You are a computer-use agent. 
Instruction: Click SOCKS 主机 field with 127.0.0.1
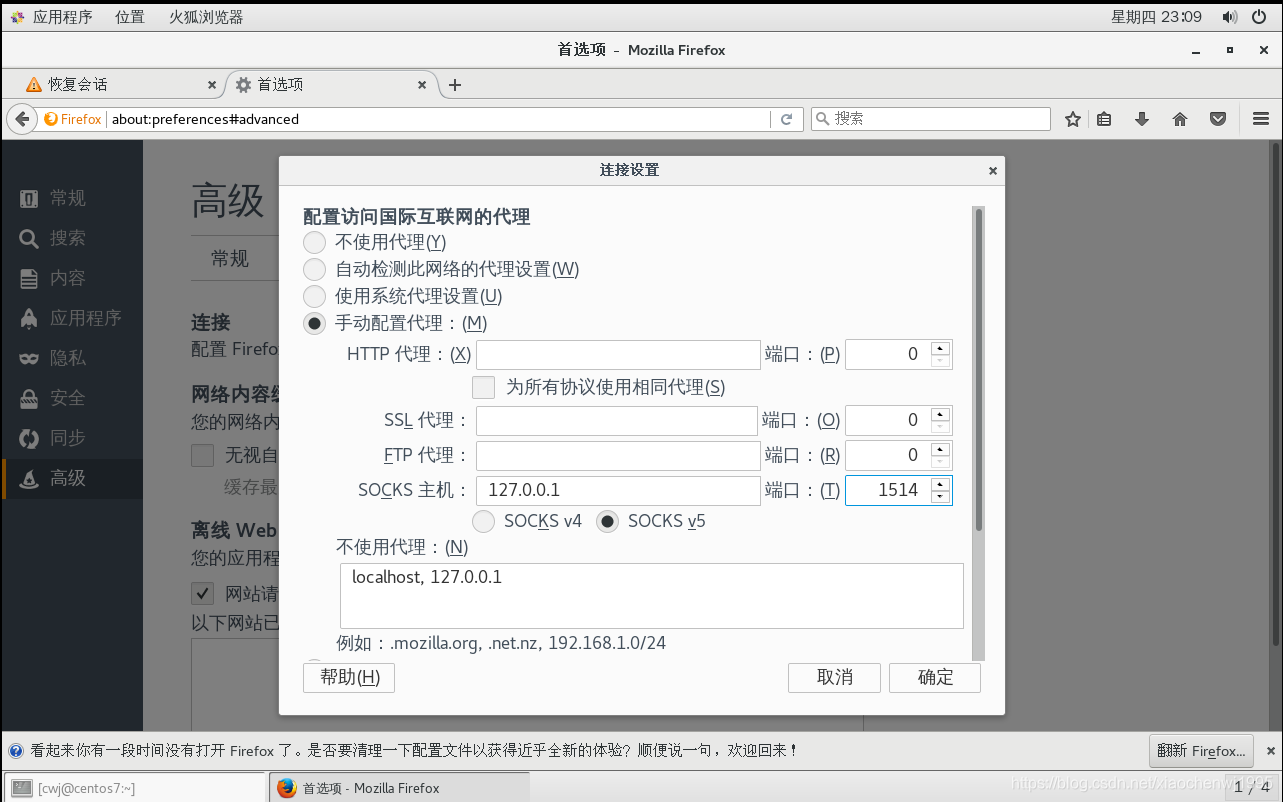(618, 491)
